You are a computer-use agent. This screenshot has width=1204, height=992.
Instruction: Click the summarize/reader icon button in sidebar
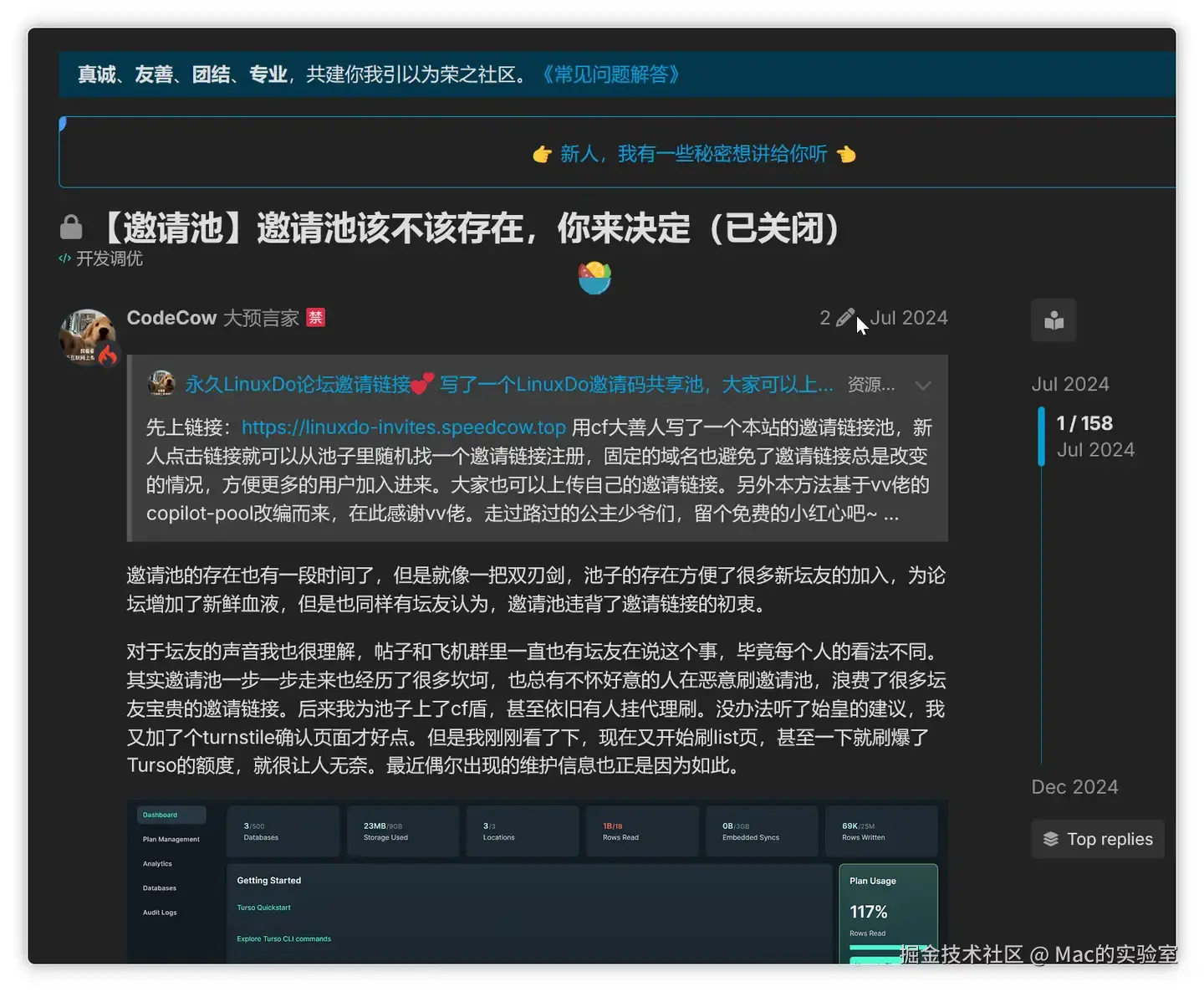click(x=1053, y=320)
